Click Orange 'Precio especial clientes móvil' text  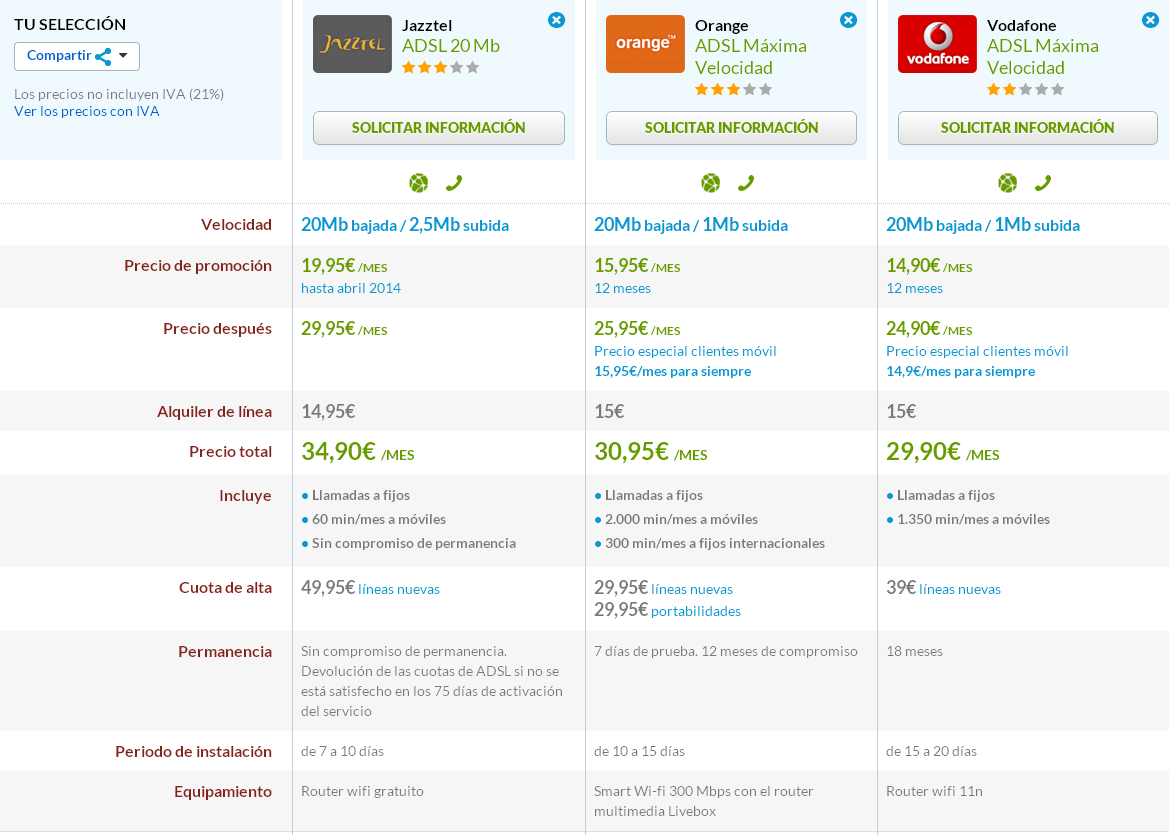pyautogui.click(x=685, y=351)
